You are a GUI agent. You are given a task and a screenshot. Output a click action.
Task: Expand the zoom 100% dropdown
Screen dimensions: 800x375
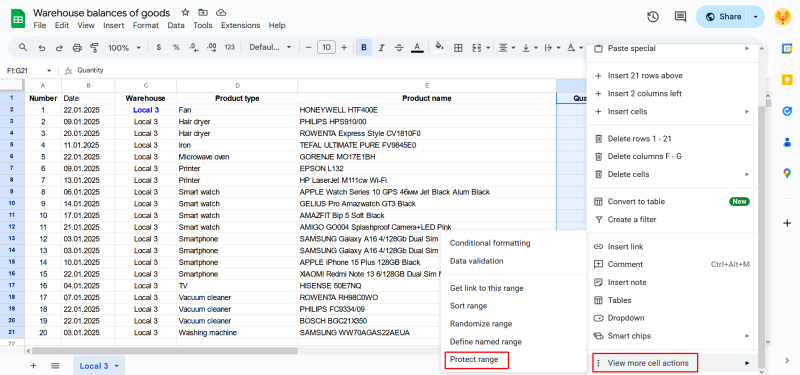pos(124,47)
